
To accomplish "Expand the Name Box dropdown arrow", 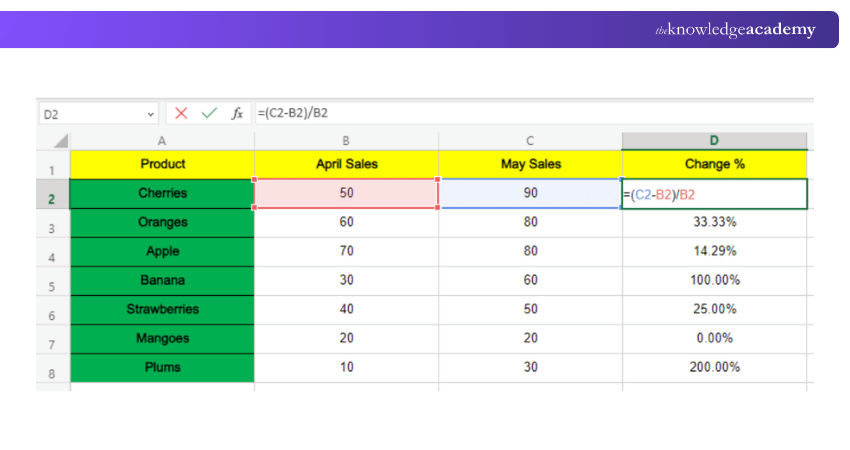I will 150,114.
